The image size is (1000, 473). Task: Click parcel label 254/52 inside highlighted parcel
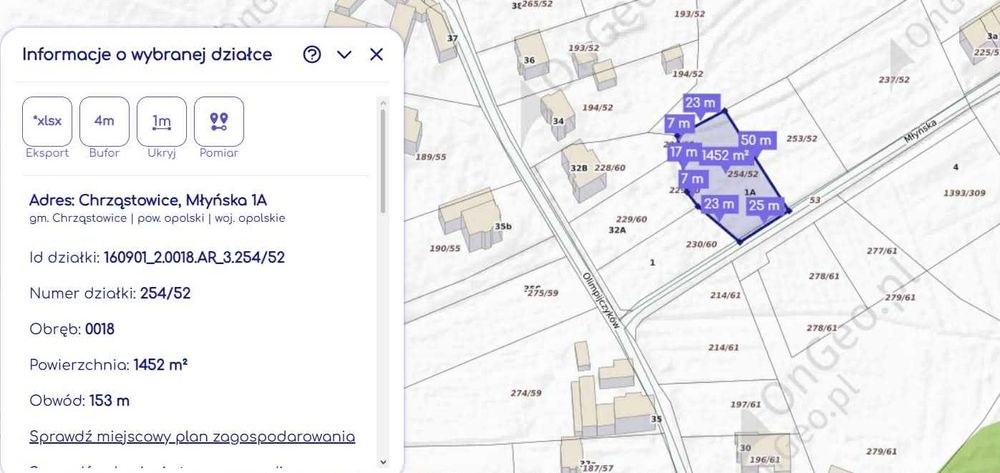743,173
